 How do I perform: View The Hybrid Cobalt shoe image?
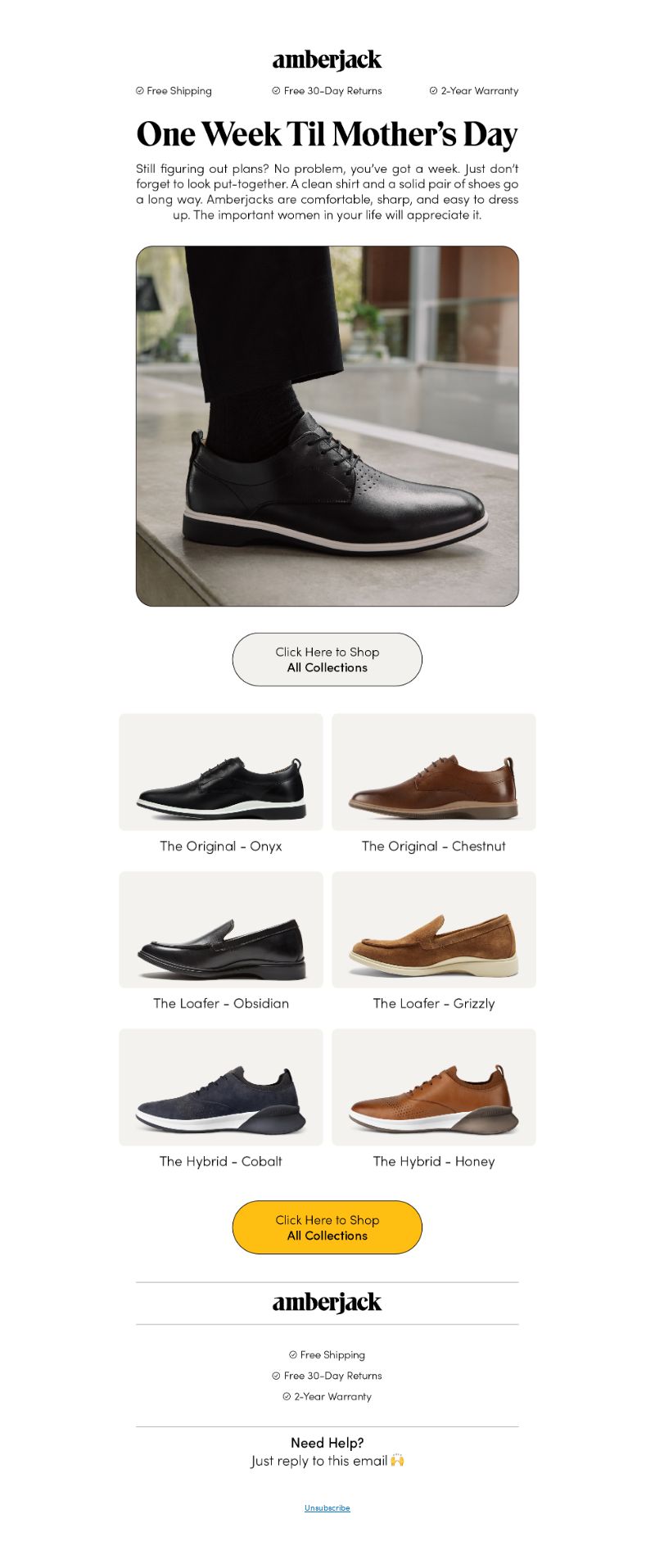pyautogui.click(x=221, y=1087)
